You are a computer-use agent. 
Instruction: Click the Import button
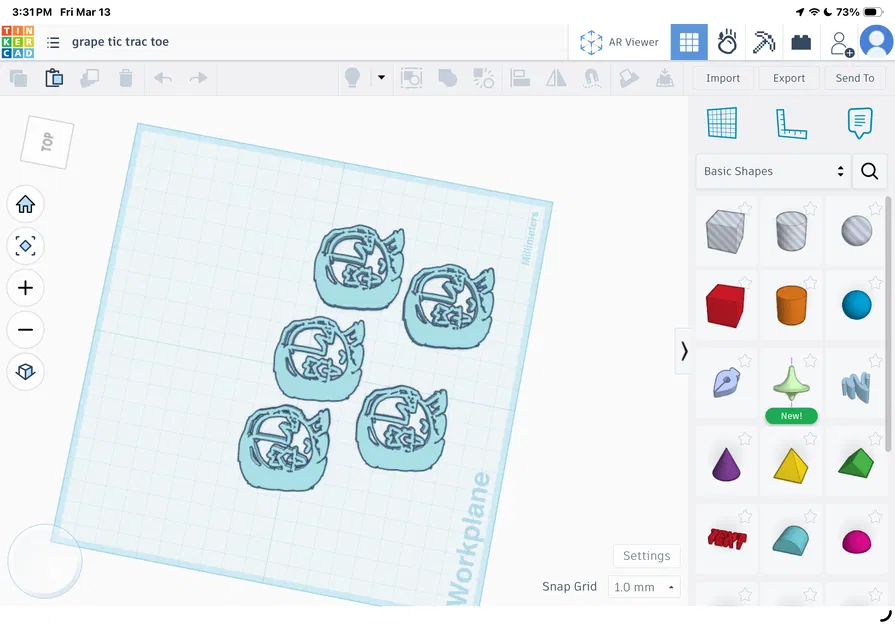(x=723, y=78)
